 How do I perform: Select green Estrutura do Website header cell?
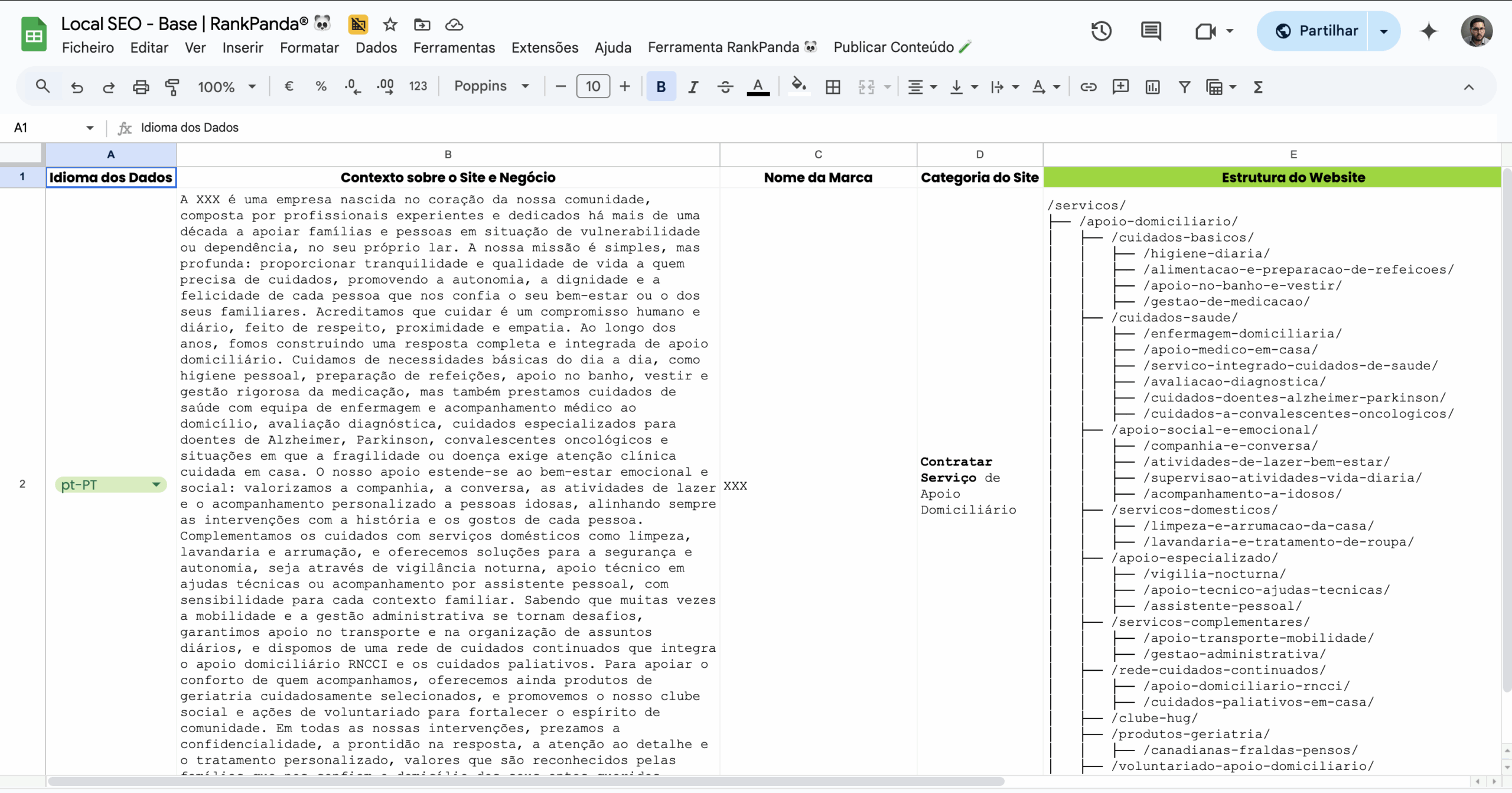[1272, 177]
